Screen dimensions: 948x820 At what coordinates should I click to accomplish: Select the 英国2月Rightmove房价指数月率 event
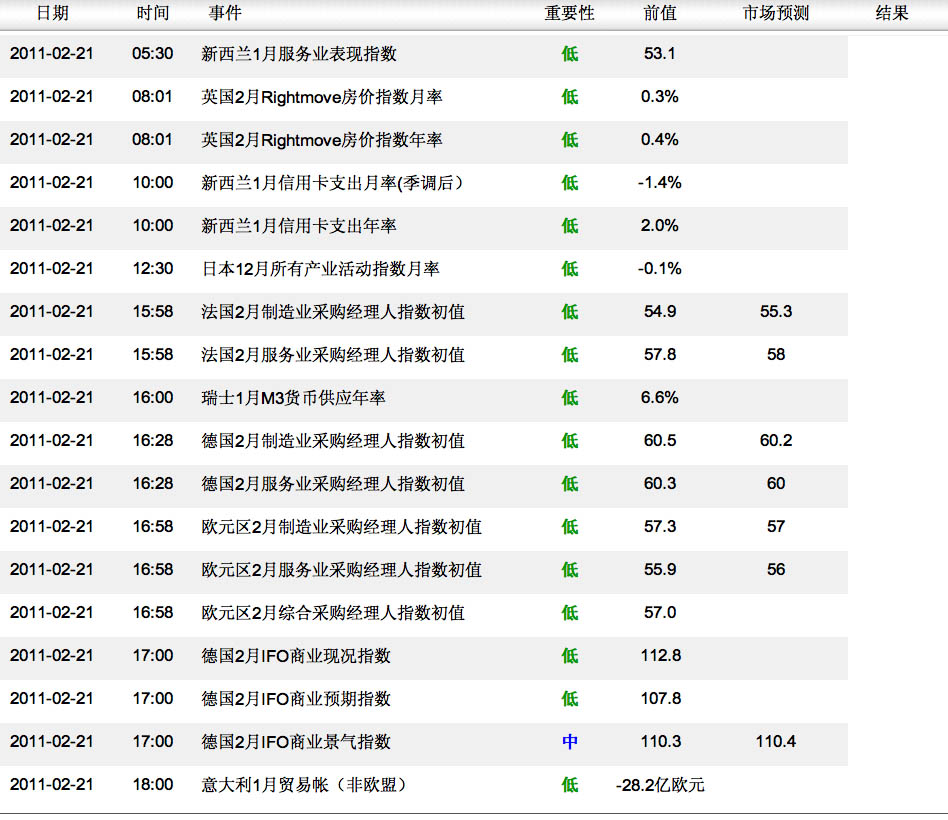pyautogui.click(x=322, y=97)
